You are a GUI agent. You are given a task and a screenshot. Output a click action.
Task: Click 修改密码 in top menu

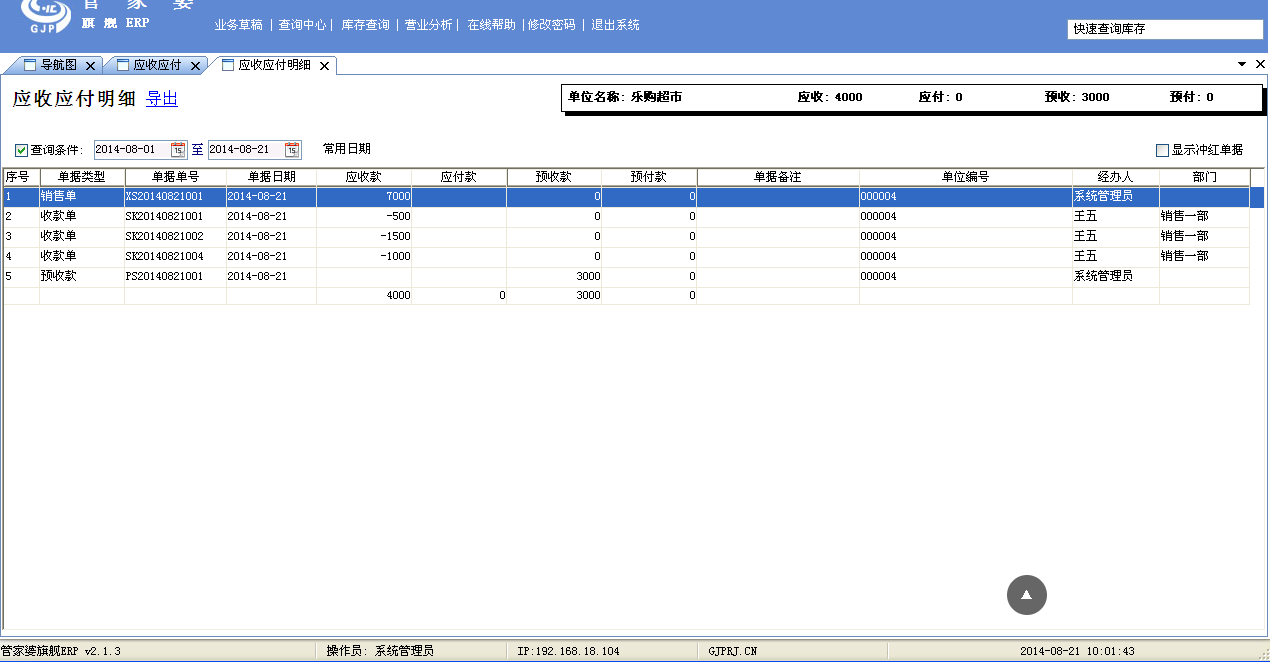(552, 25)
